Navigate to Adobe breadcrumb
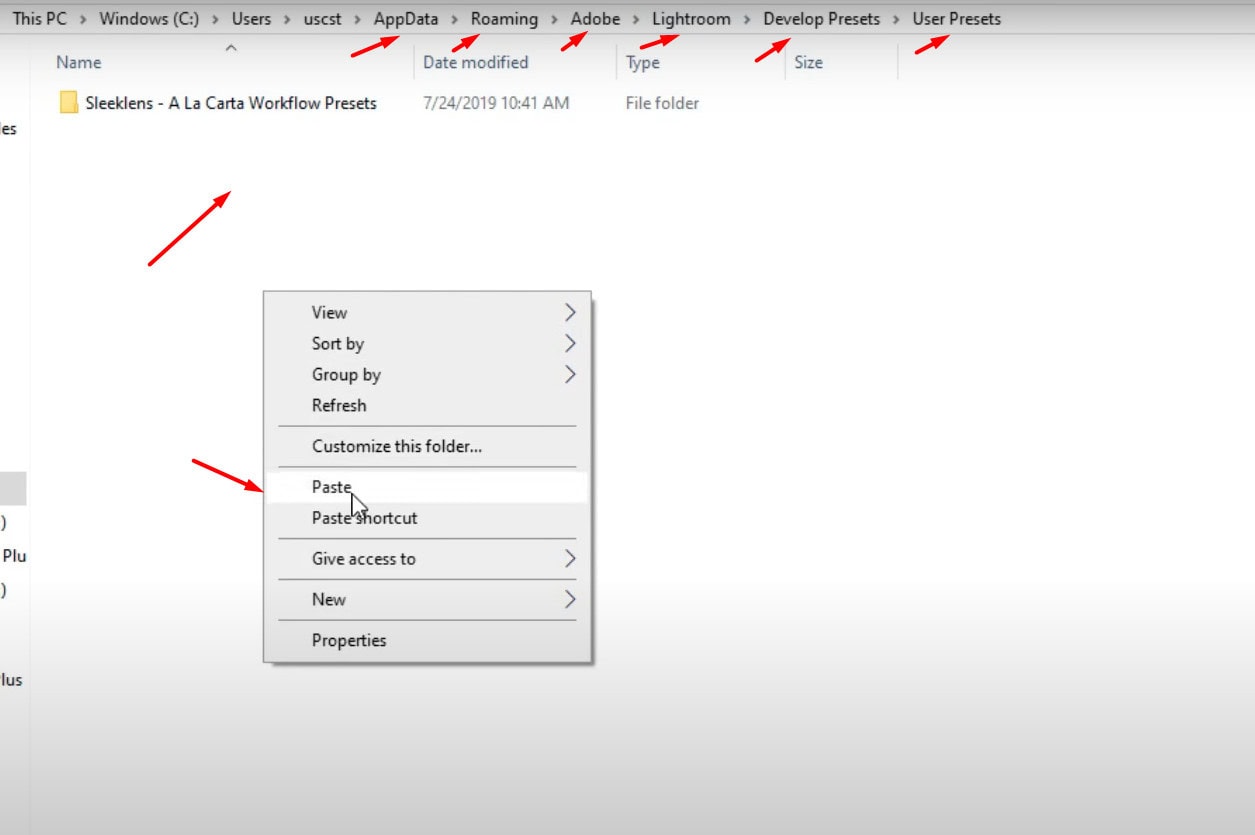1255x835 pixels. [595, 19]
